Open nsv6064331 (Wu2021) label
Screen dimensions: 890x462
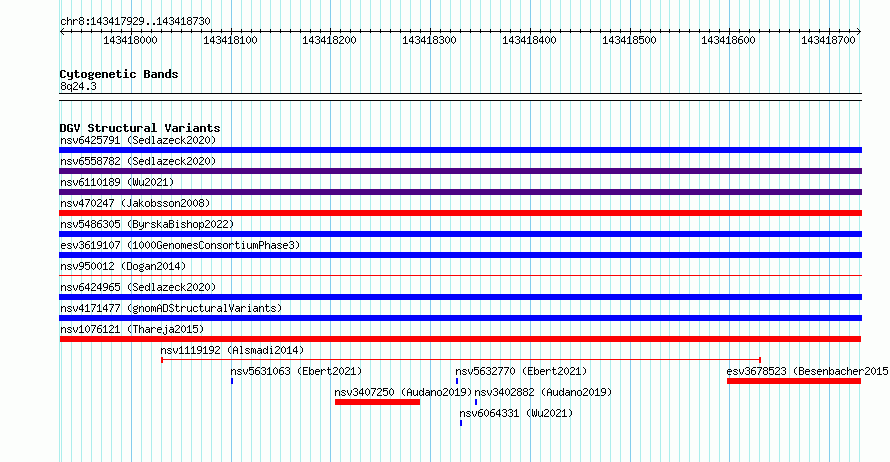tap(516, 413)
